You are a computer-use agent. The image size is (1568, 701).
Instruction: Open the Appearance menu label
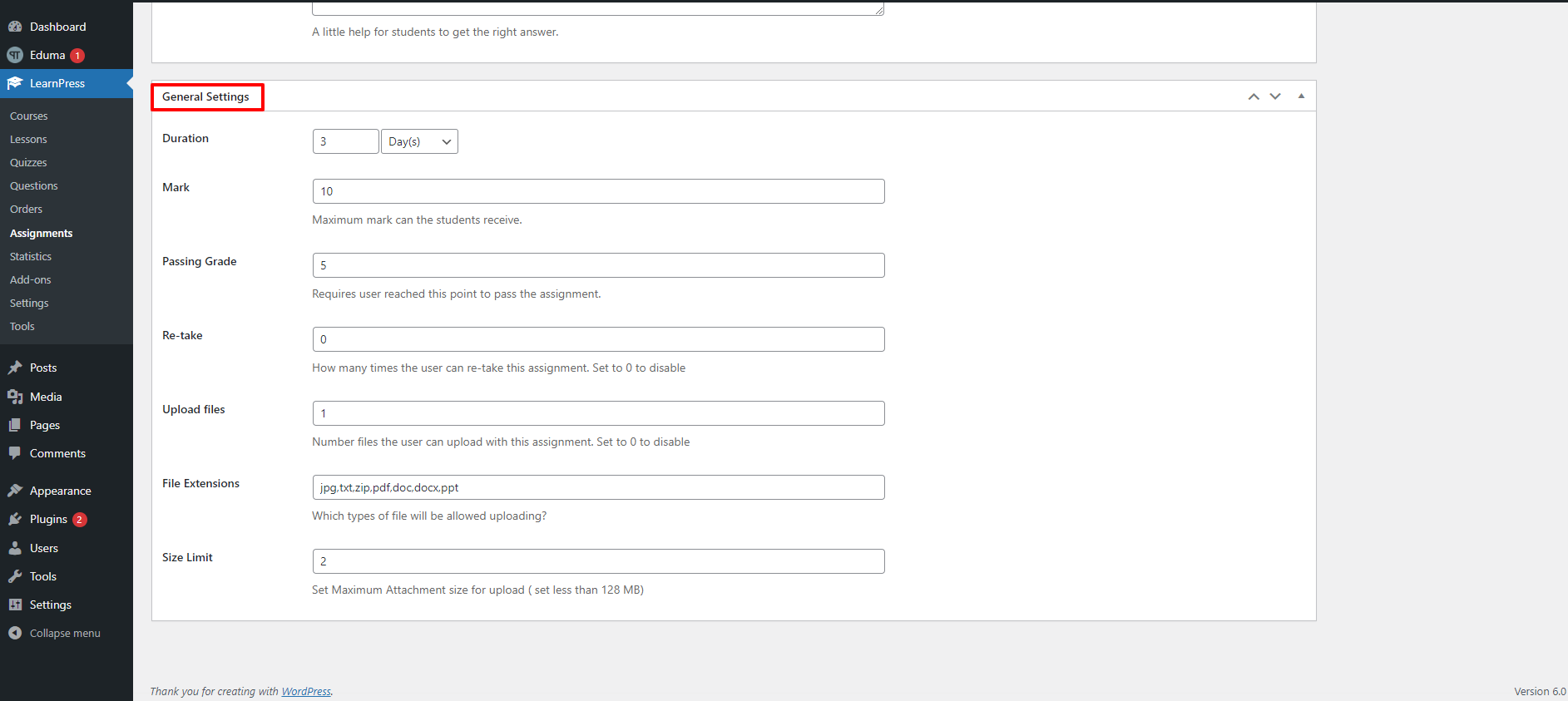click(x=61, y=491)
